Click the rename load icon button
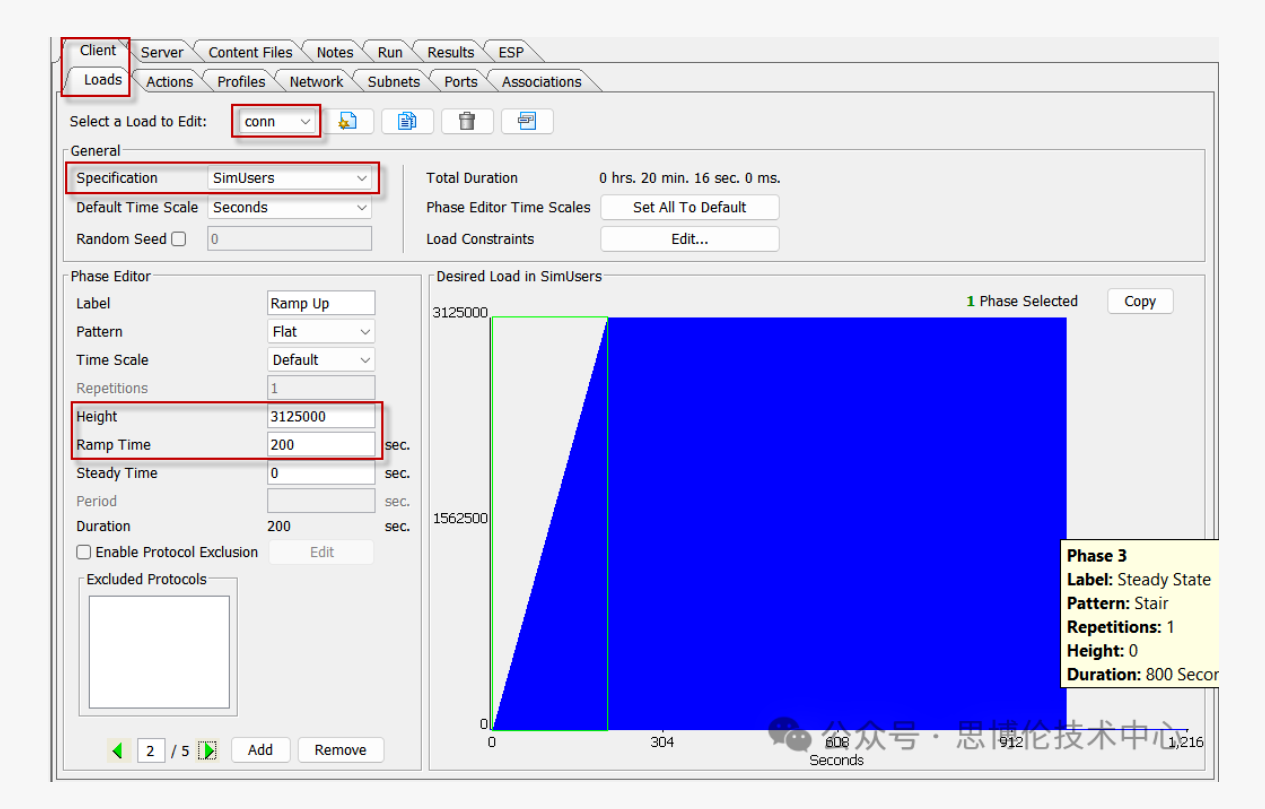1265x809 pixels. click(x=527, y=121)
